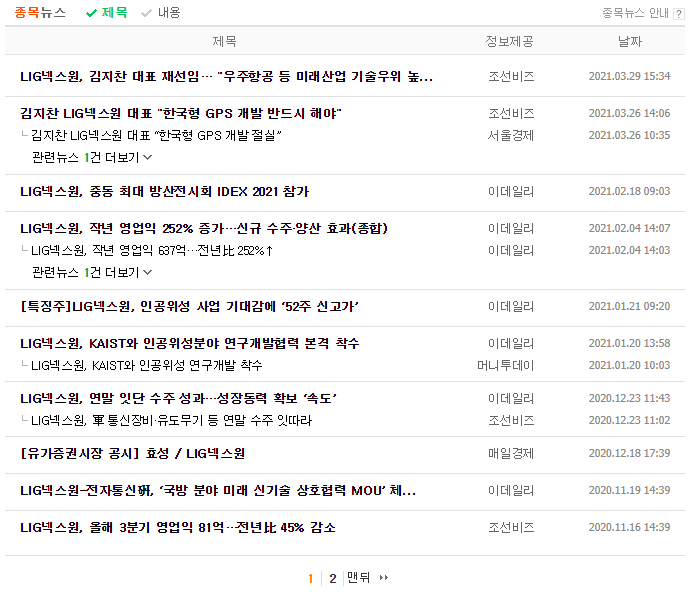689x592 pixels.
Task: Click 이데일리 source for IDEX 2021 article
Action: (511, 192)
